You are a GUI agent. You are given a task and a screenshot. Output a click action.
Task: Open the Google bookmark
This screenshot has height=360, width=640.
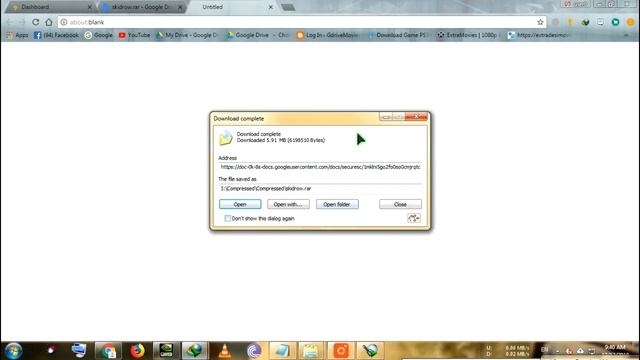point(98,35)
